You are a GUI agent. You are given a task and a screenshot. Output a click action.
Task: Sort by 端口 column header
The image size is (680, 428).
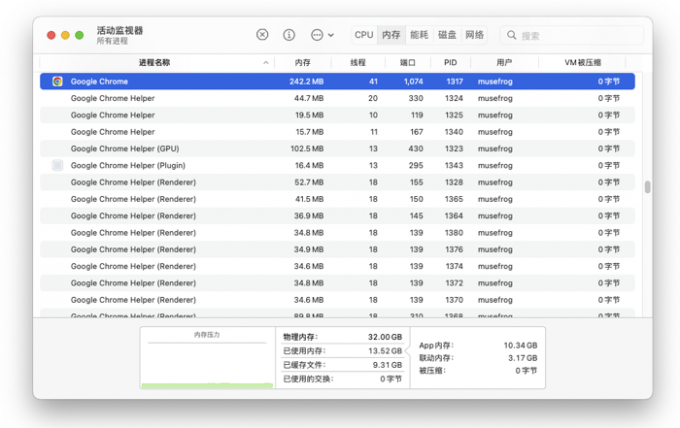[408, 62]
